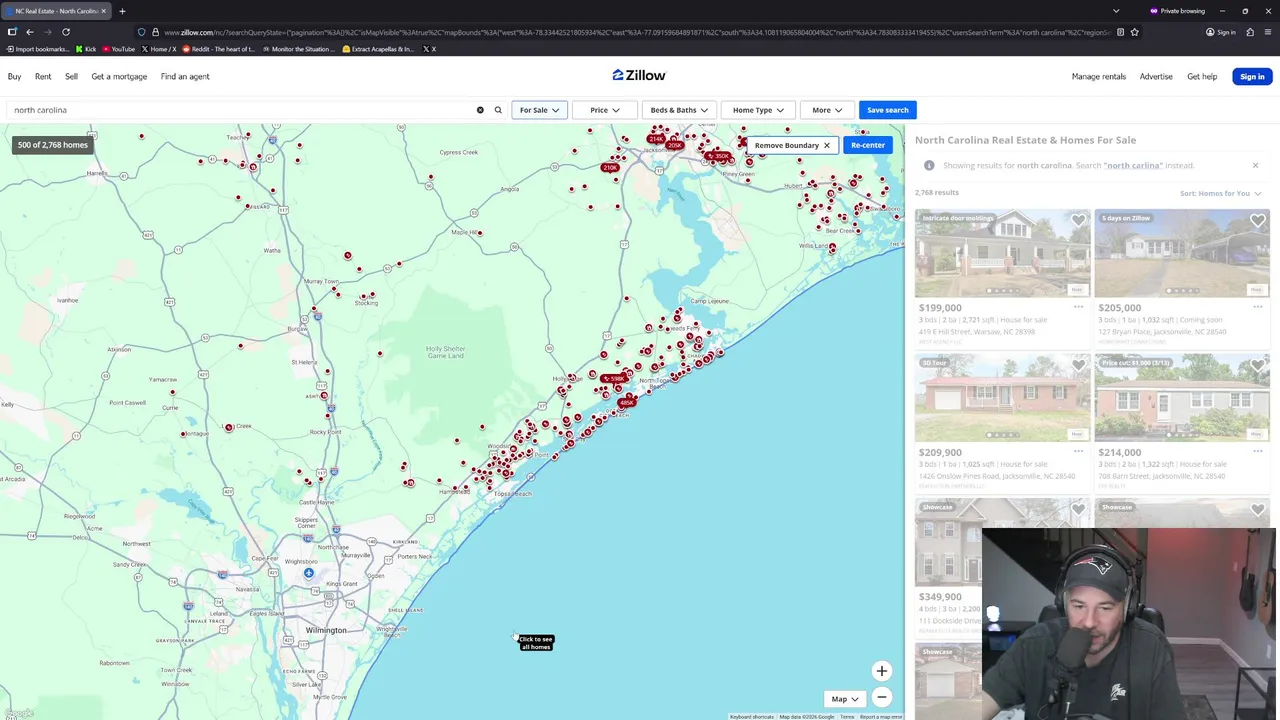Open Monitor the Situation bookmark
Image resolution: width=1280 pixels, height=720 pixels.
pyautogui.click(x=298, y=49)
